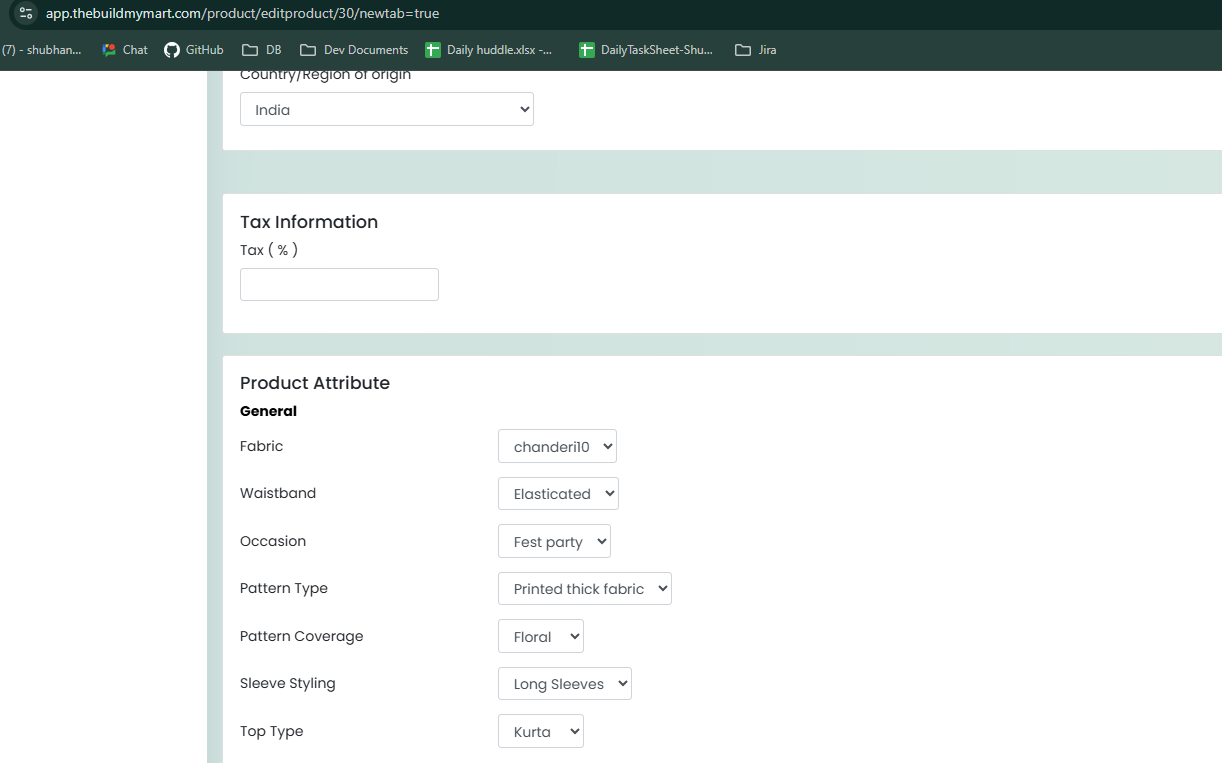Open the Top Type dropdown showing Kurta
1222x763 pixels.
click(x=541, y=731)
